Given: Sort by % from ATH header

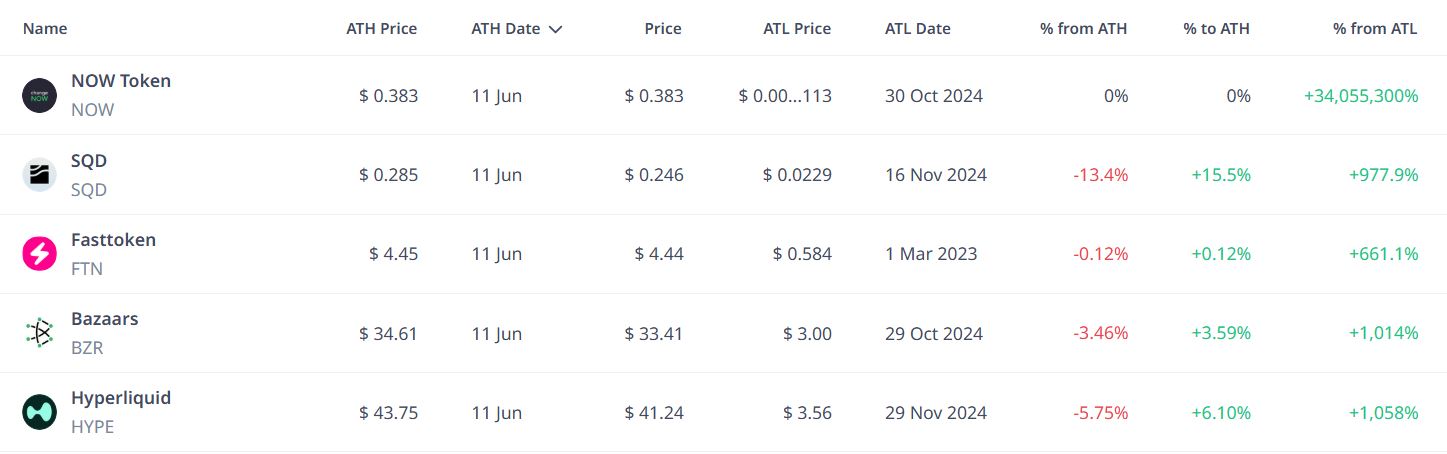Looking at the screenshot, I should tap(1084, 28).
